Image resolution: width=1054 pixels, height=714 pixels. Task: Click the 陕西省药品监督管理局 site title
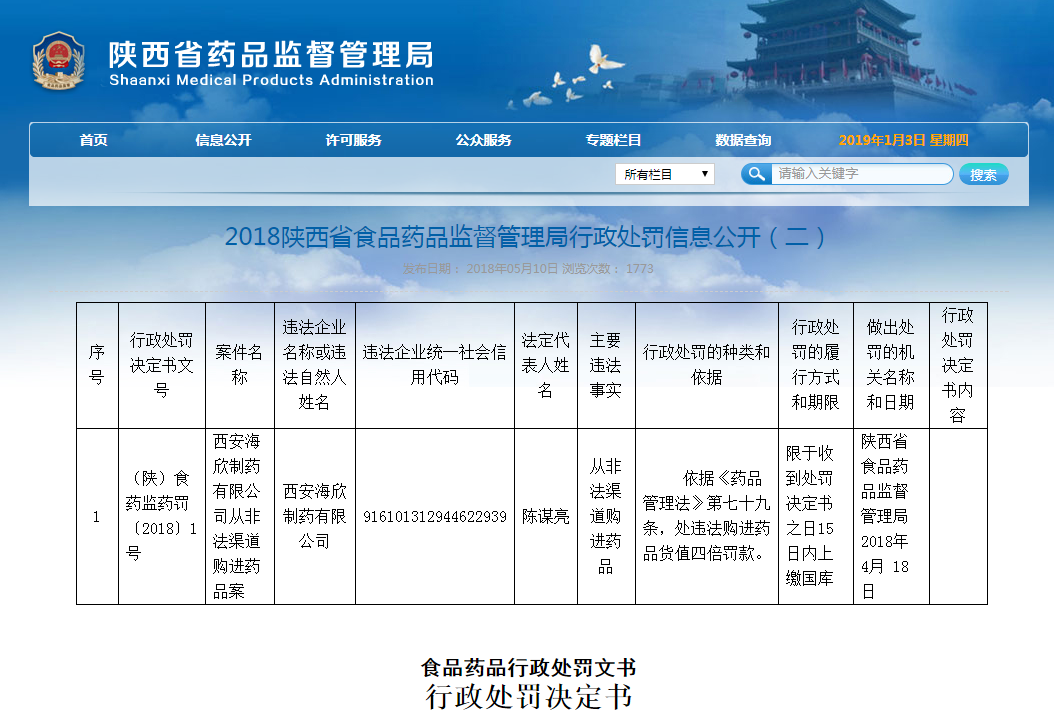pos(270,52)
